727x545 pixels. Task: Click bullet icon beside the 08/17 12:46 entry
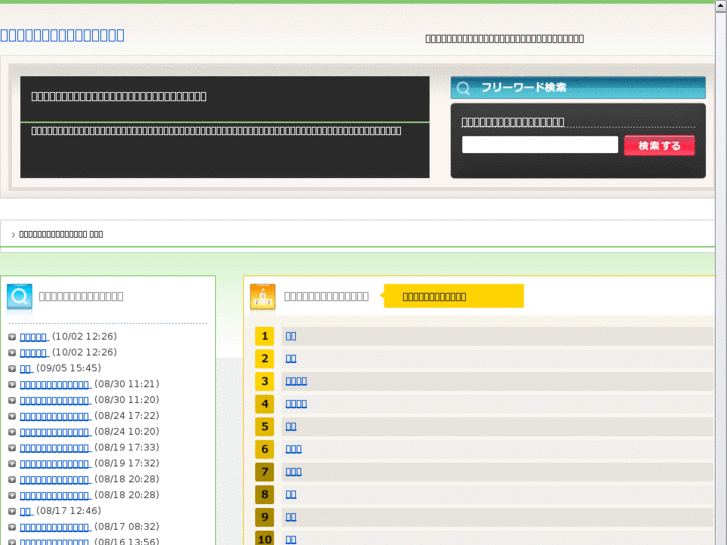[x=12, y=512]
